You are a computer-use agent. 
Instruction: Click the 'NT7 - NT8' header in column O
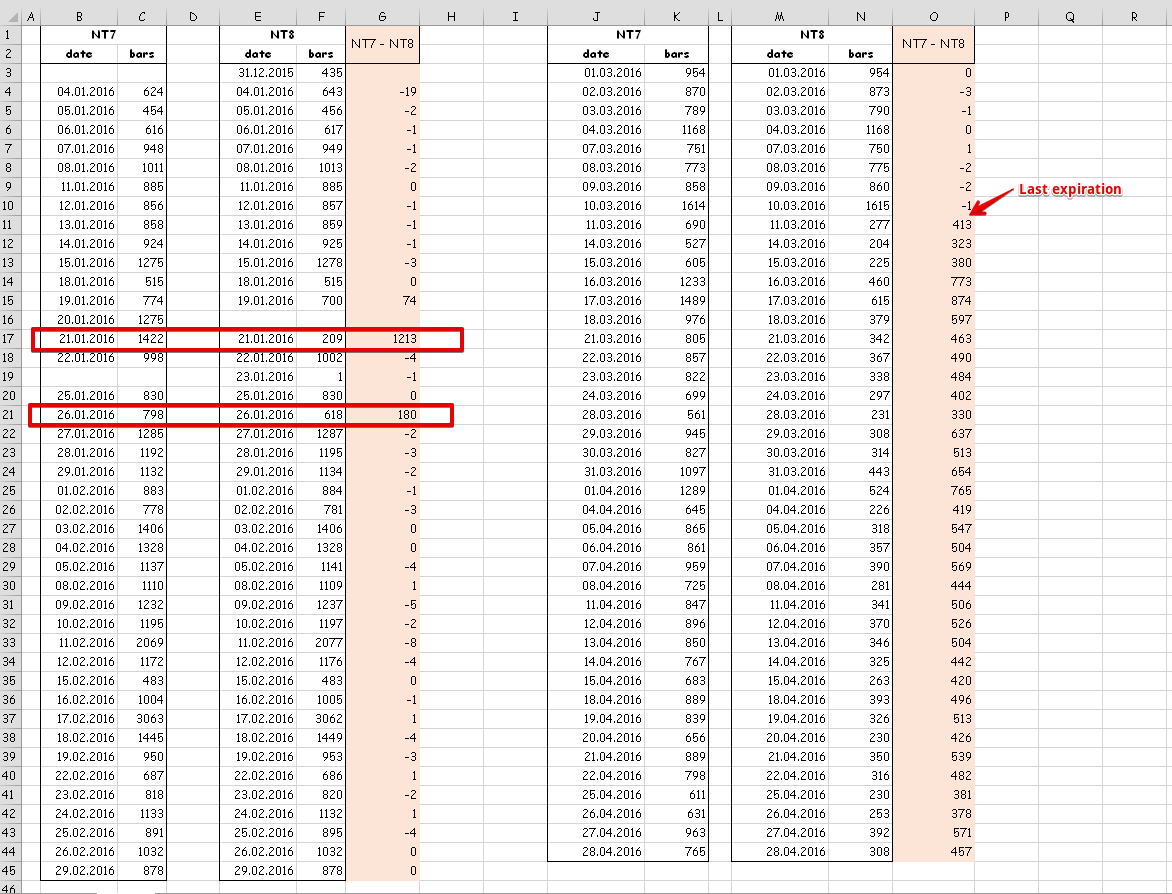click(x=934, y=43)
